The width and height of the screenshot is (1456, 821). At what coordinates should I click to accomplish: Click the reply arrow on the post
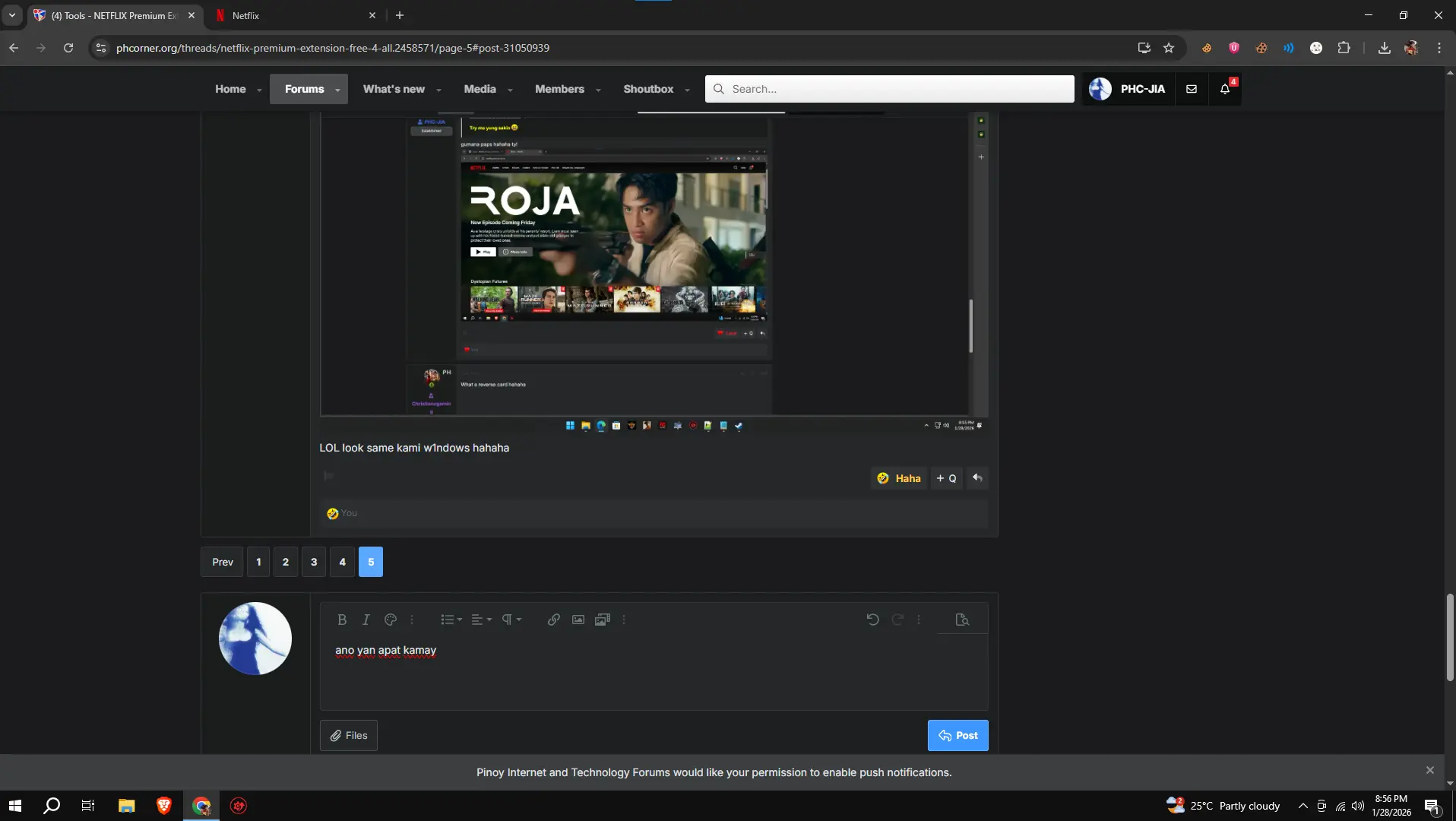[x=977, y=478]
